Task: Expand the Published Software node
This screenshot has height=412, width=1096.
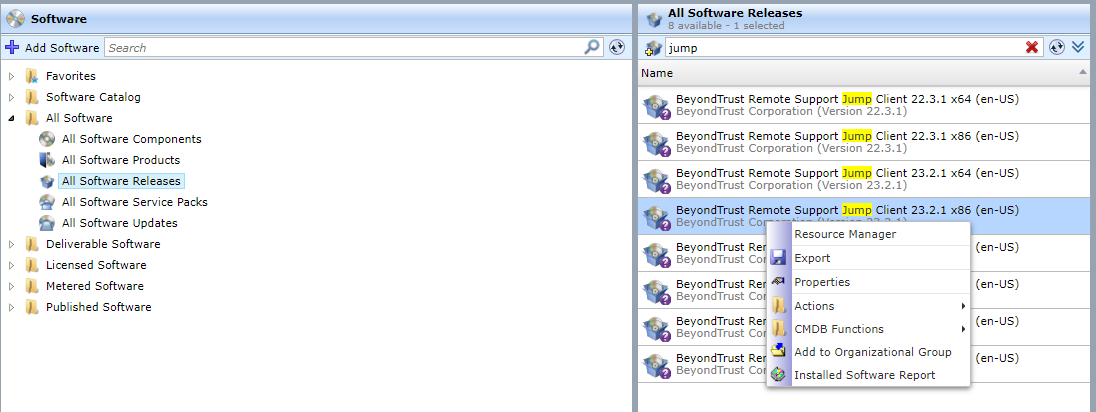Action: point(11,307)
